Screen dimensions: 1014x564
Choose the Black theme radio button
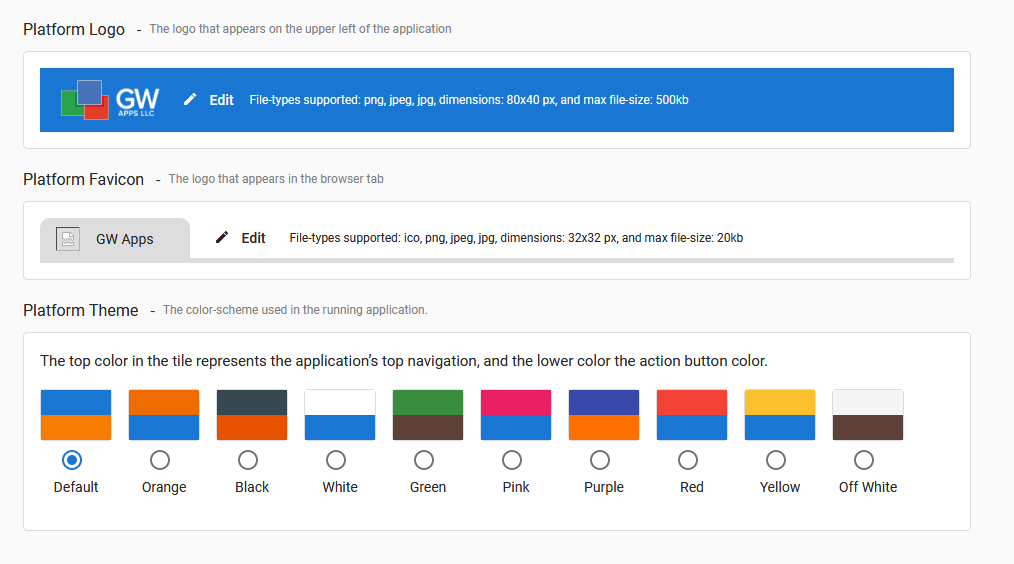coord(248,460)
